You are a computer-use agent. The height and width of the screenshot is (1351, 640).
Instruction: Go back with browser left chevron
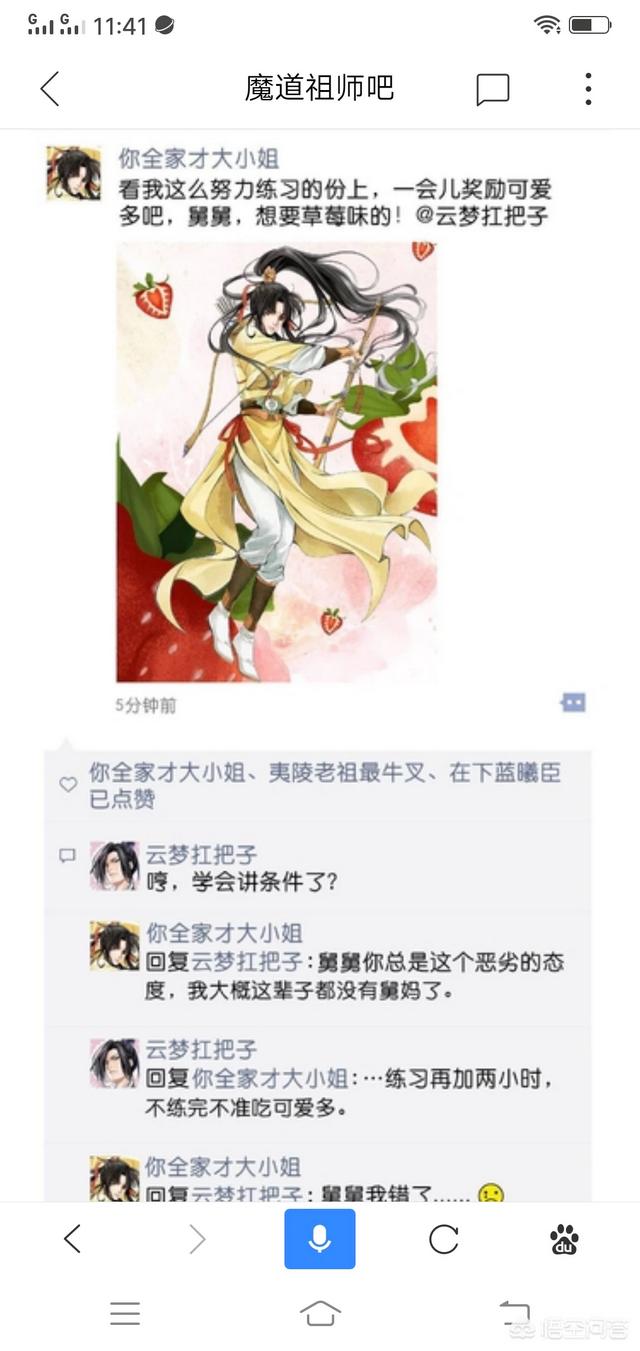tap(72, 1239)
